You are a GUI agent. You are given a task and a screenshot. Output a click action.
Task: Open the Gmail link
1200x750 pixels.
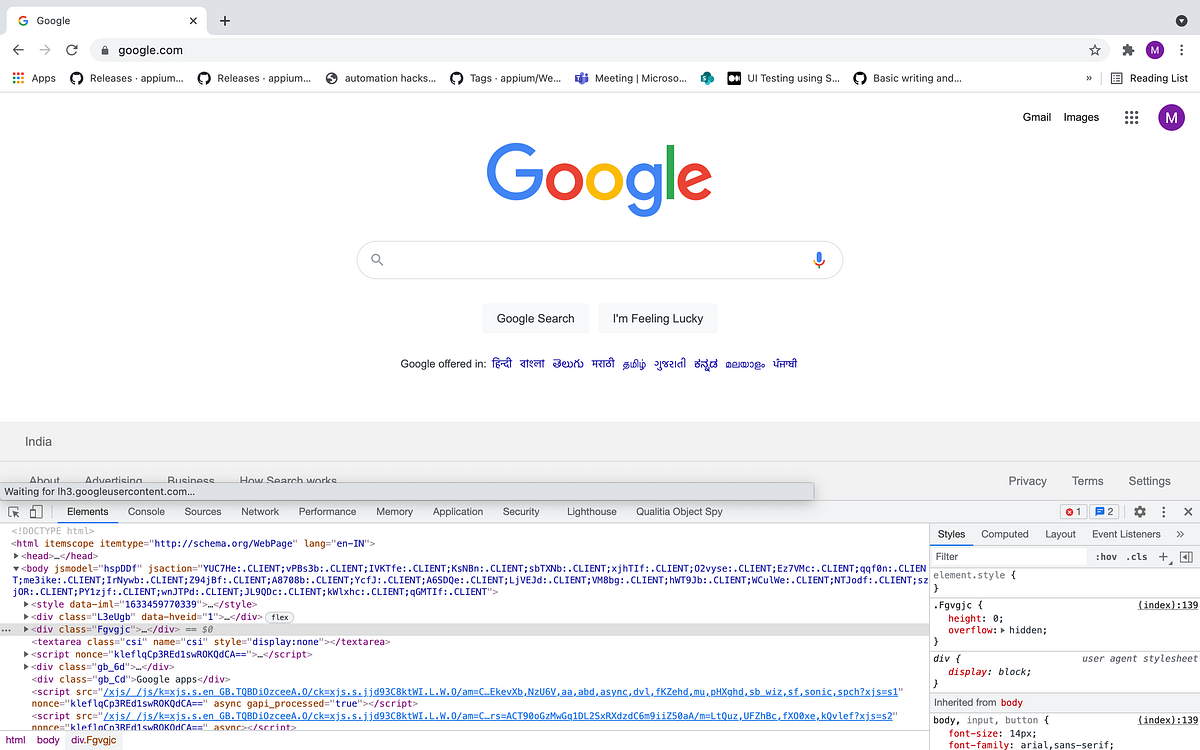click(x=1037, y=117)
